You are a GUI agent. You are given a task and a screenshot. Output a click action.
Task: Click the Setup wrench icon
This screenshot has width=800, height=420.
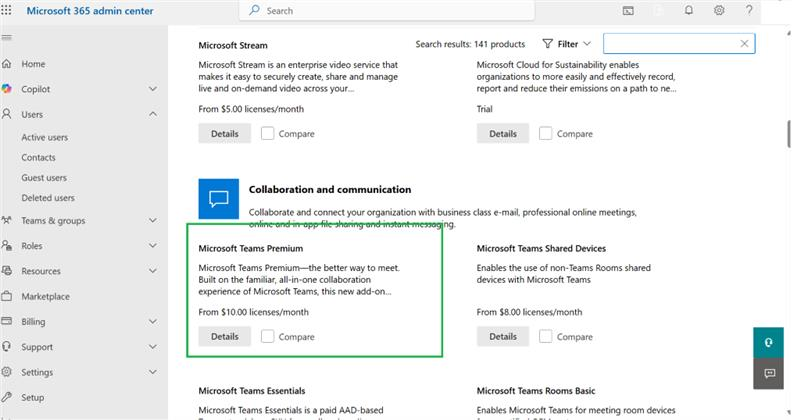(x=7, y=397)
